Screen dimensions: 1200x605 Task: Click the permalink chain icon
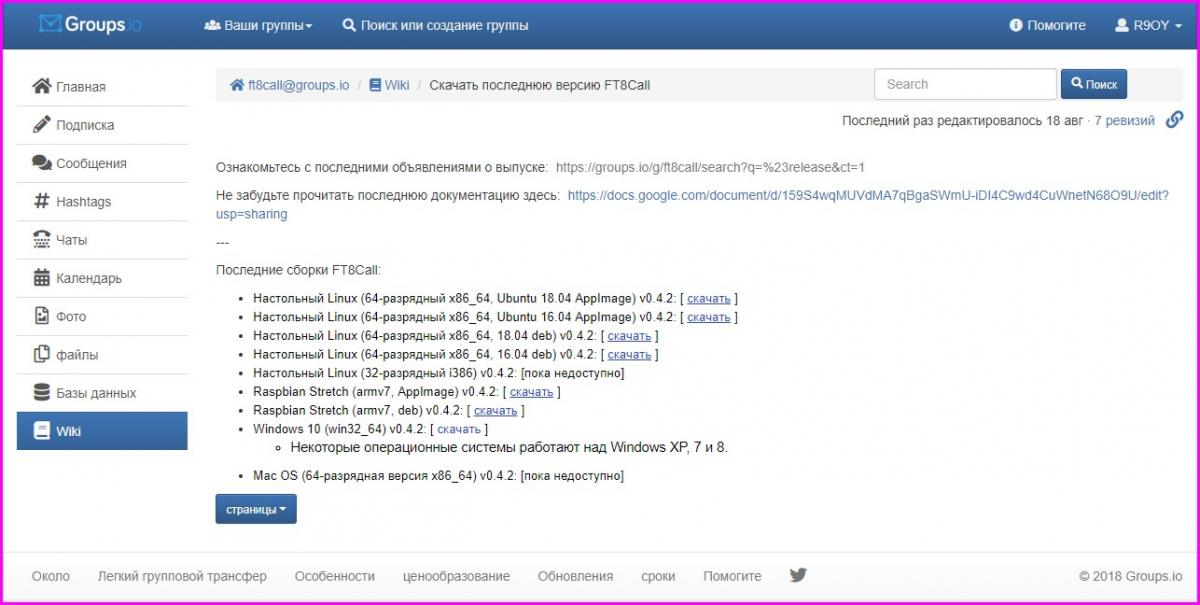pos(1175,120)
